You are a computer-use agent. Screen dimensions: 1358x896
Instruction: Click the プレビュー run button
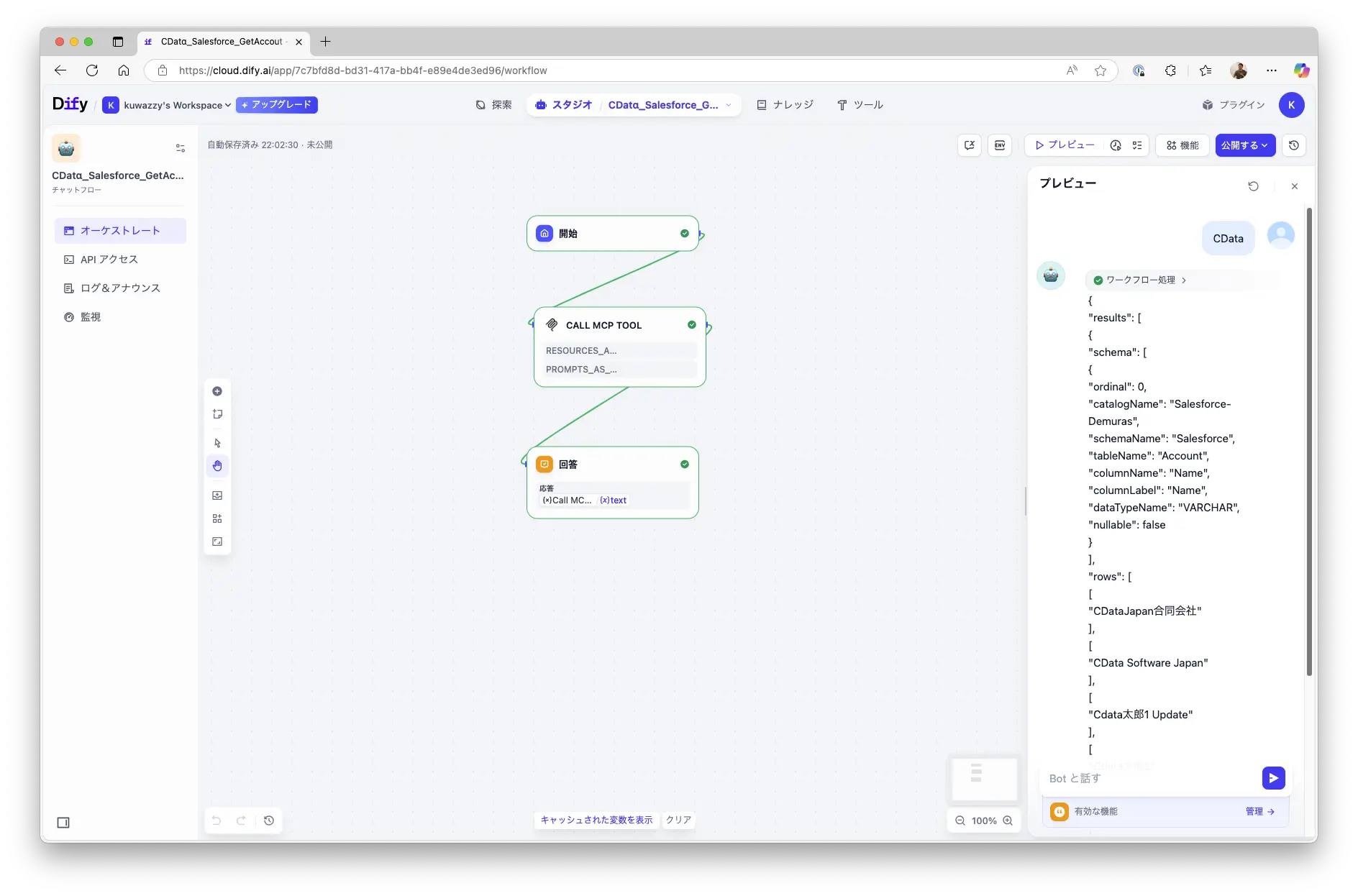tap(1065, 145)
